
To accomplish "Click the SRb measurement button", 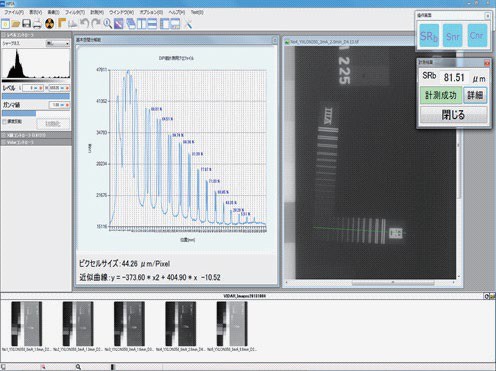I will 429,36.
